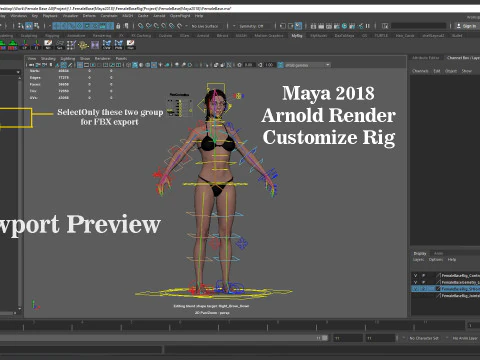This screenshot has width=480, height=360.
Task: Click the grid-with-pen shelf icon
Action: click(71, 44)
